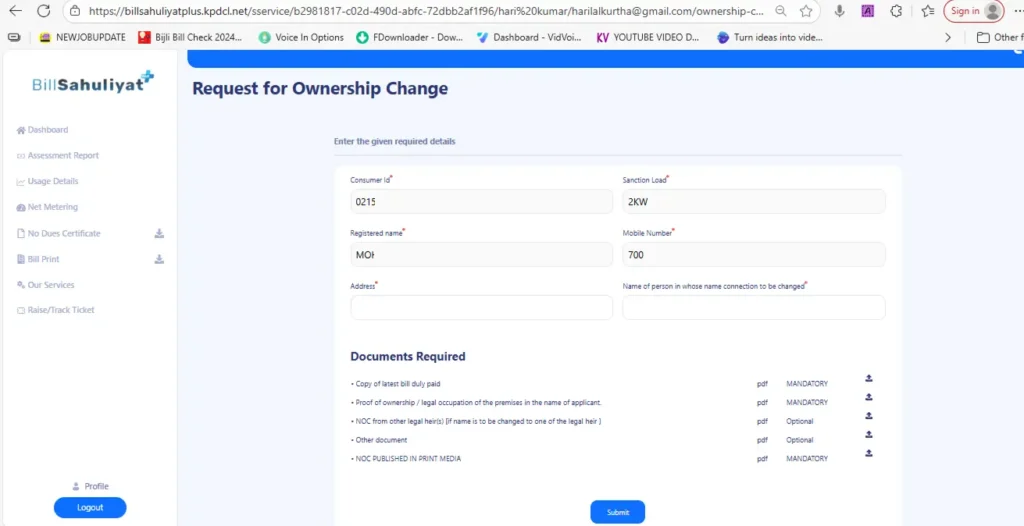Submit the ownership change request
Viewport: 1024px width, 526px height.
617,512
